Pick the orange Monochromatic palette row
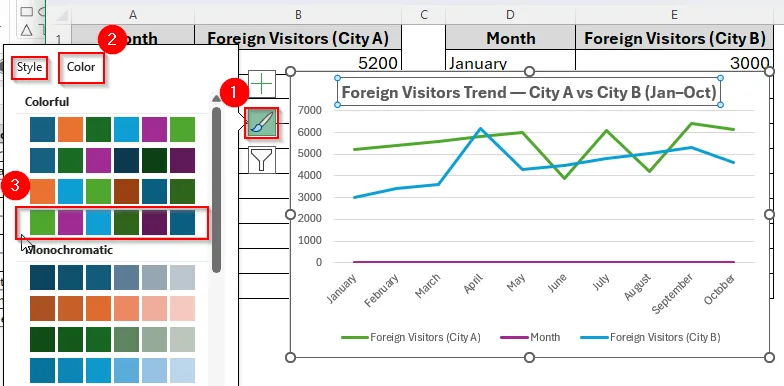784x386 pixels. click(112, 308)
